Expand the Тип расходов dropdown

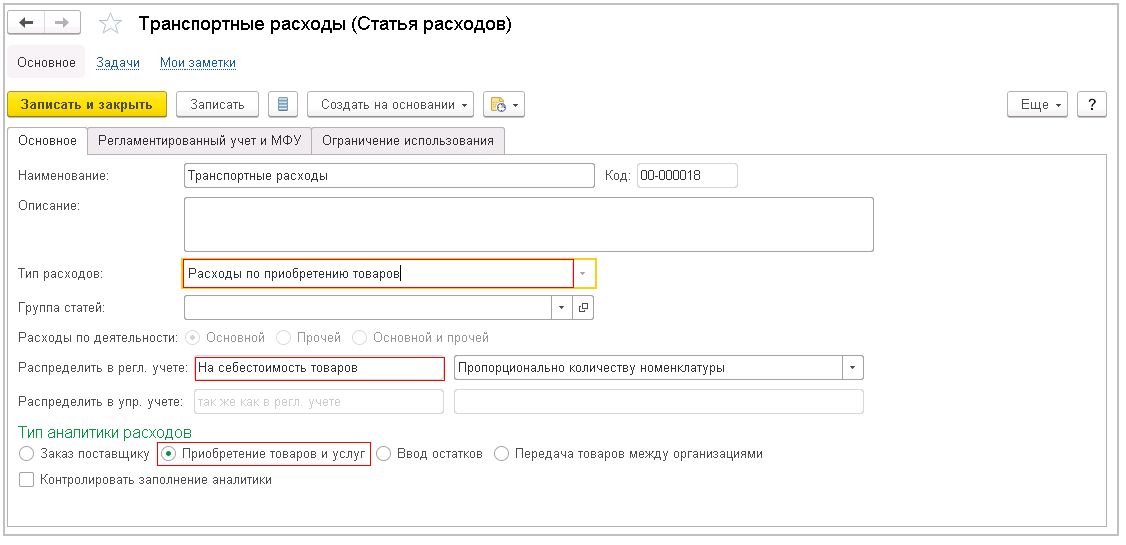tap(584, 273)
